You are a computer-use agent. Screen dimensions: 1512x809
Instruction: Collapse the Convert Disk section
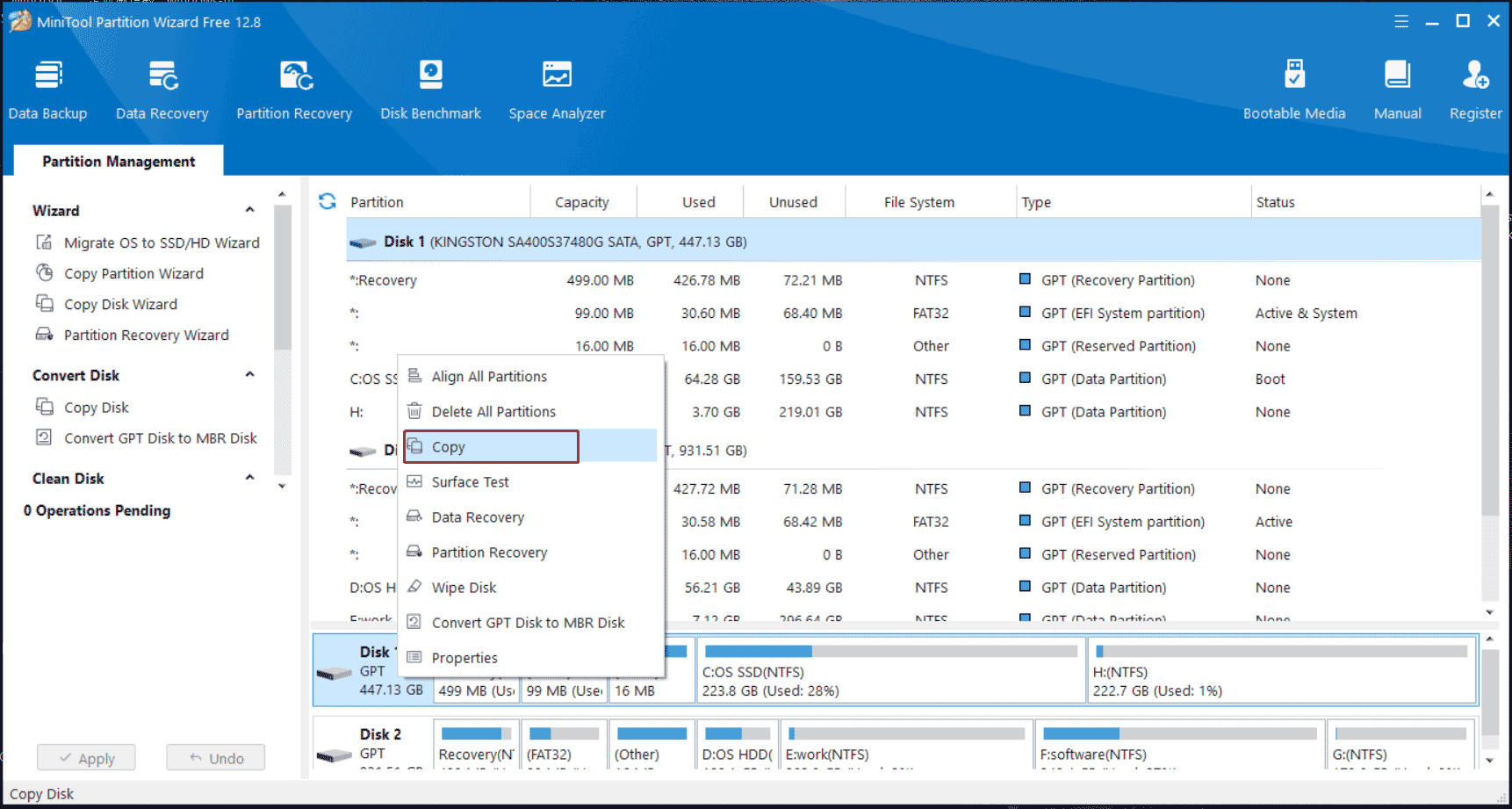249,374
